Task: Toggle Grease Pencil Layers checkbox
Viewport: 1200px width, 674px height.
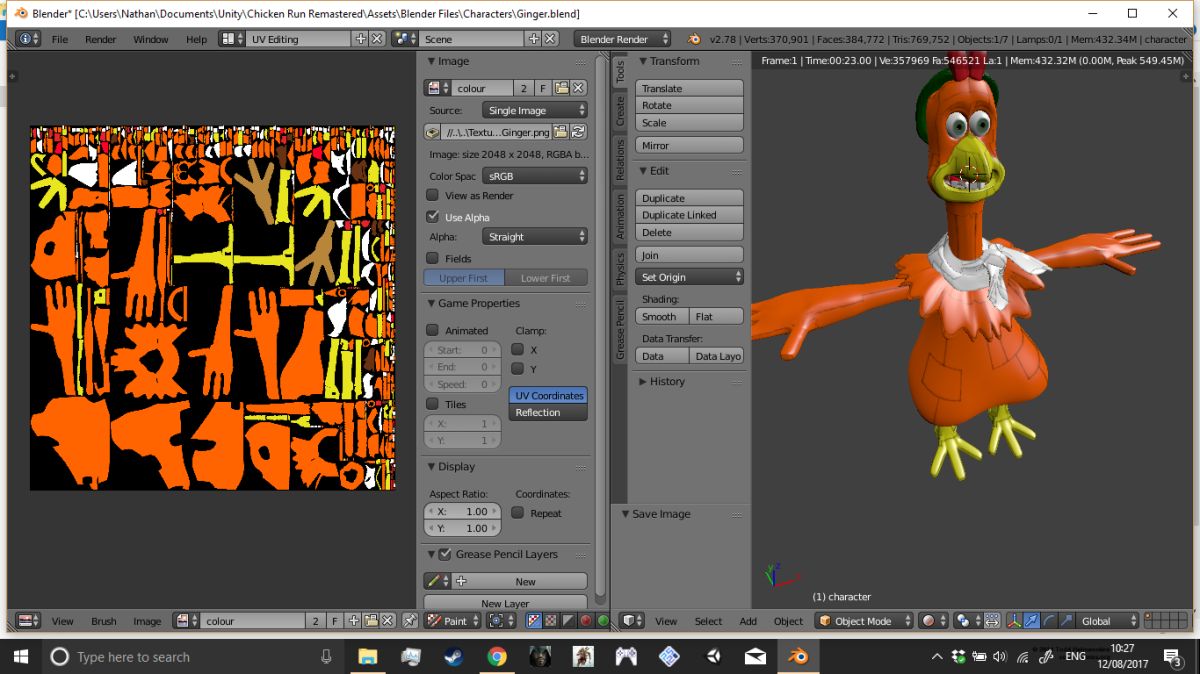Action: point(445,554)
